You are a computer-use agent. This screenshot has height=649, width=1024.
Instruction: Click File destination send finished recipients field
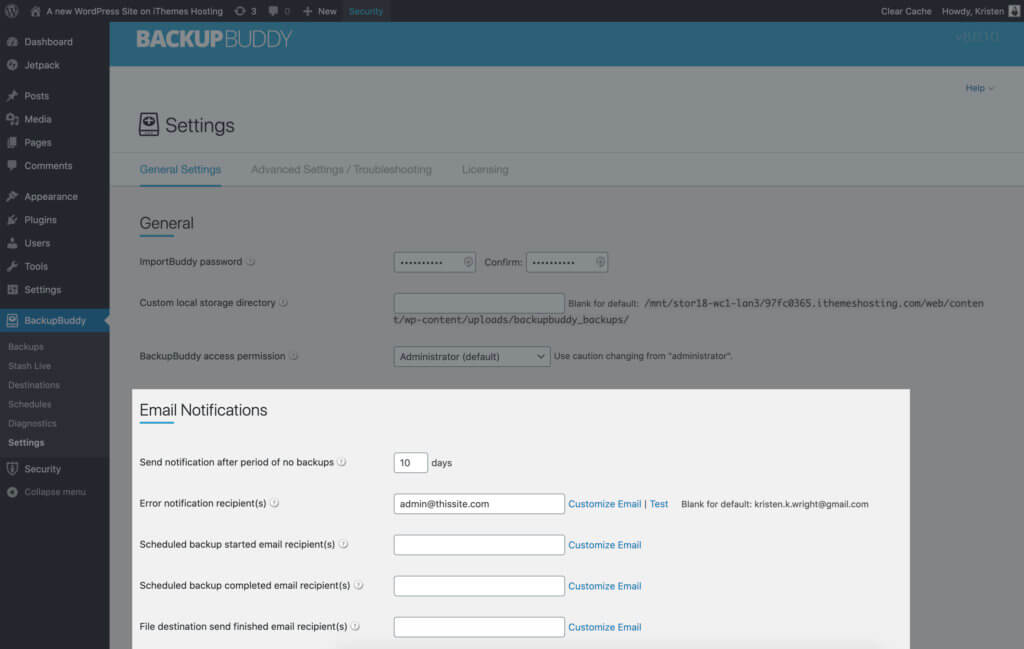point(479,627)
